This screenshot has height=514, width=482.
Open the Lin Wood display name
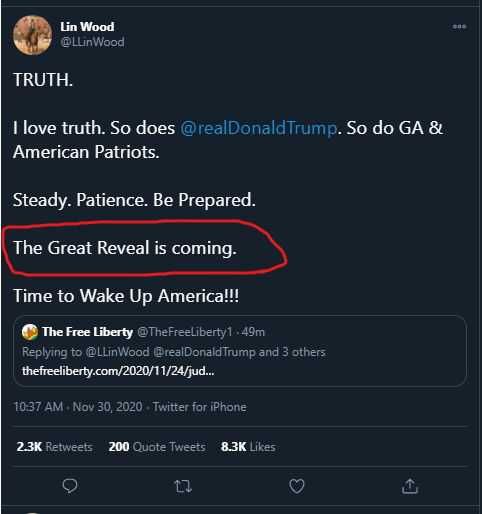[87, 27]
